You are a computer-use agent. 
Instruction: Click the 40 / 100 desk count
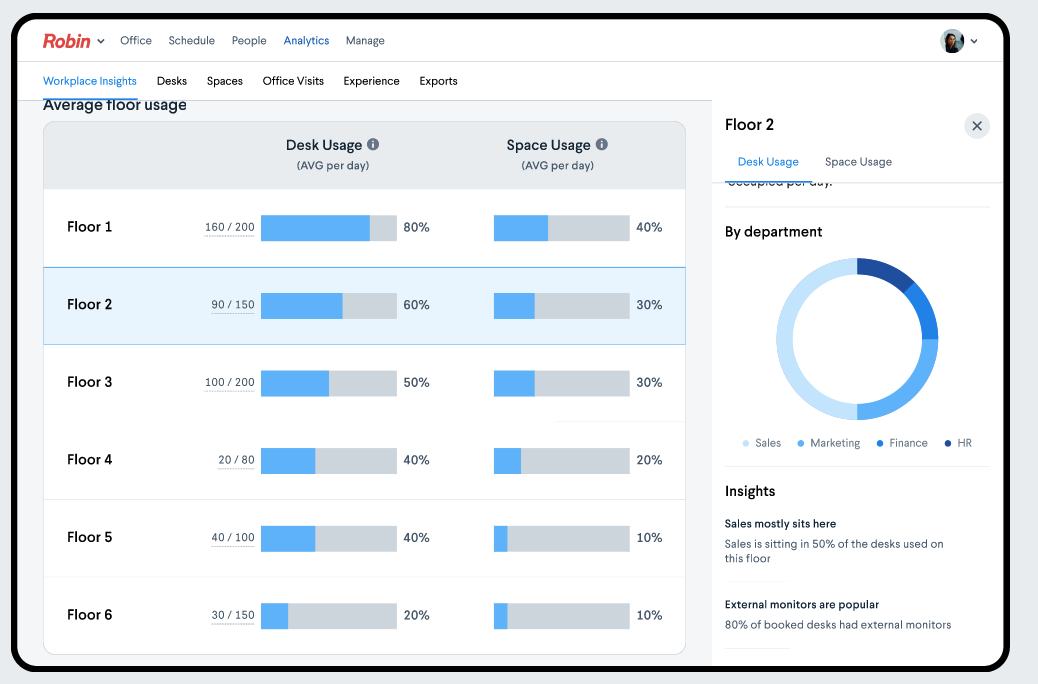[233, 537]
